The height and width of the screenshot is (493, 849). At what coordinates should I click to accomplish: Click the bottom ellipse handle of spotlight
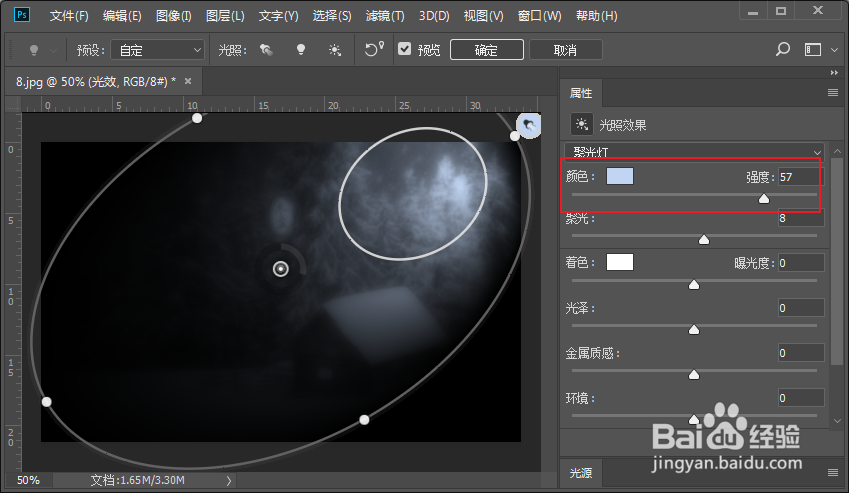[364, 419]
